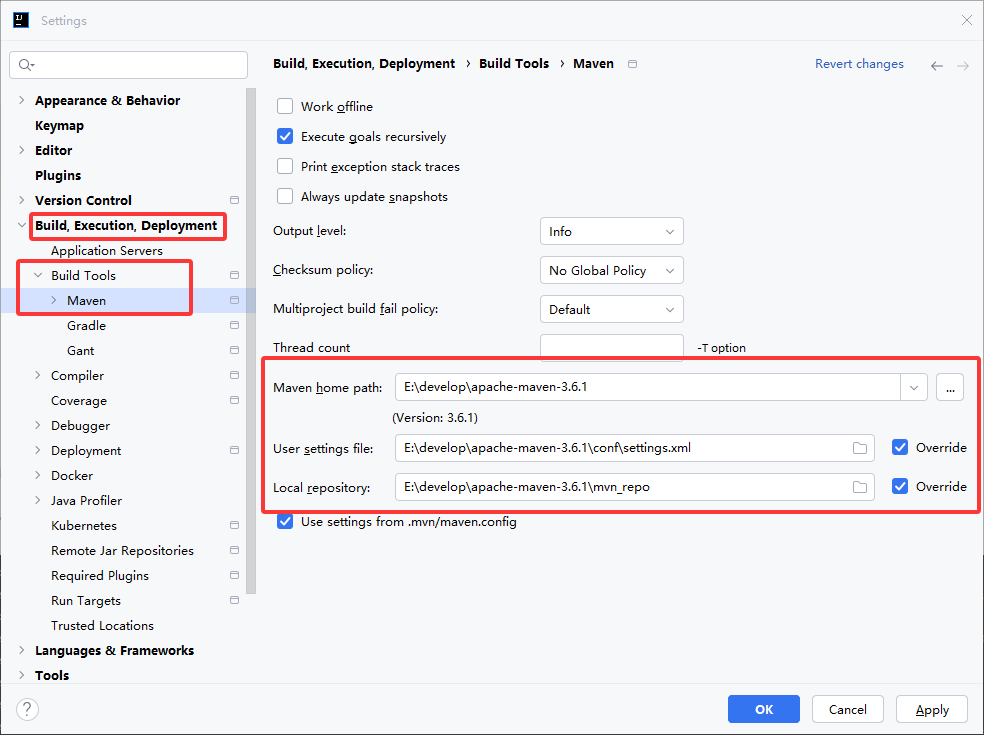984x735 pixels.
Task: Click the settings search field
Action: pos(129,65)
